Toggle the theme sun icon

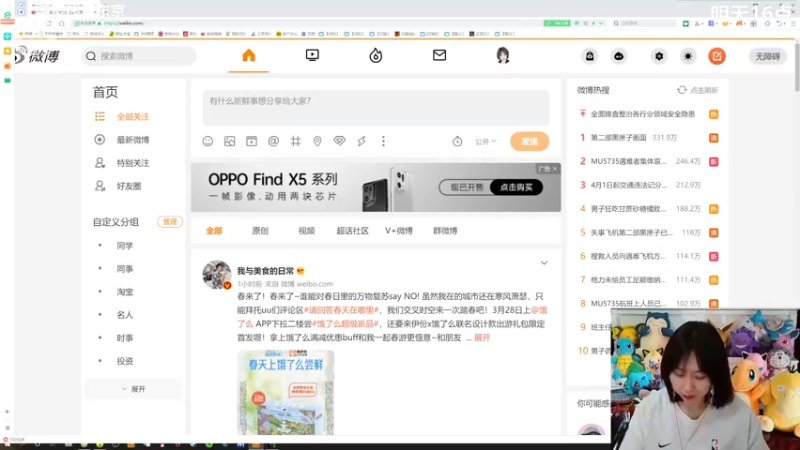tap(688, 56)
